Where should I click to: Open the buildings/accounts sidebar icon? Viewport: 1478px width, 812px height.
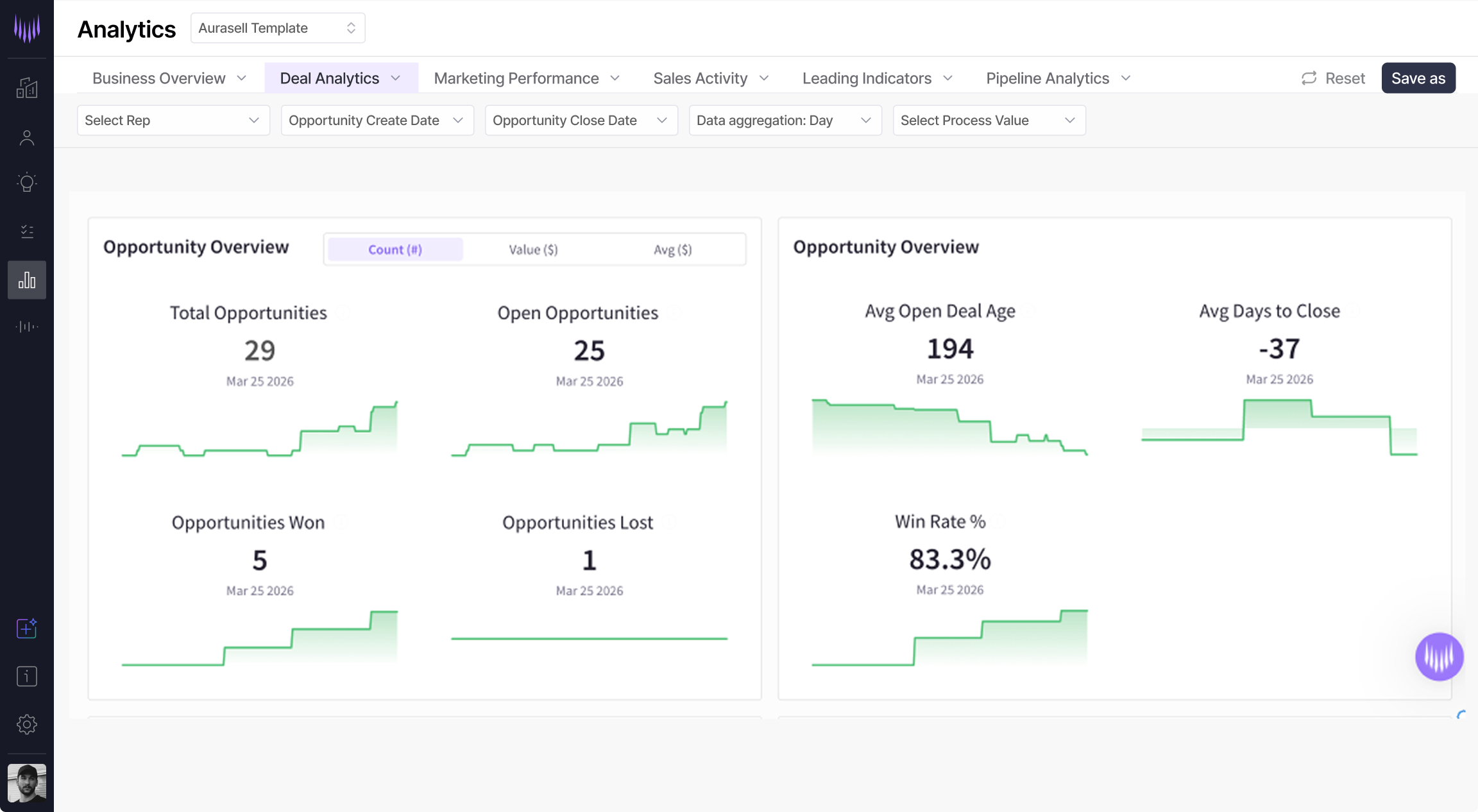[x=27, y=88]
